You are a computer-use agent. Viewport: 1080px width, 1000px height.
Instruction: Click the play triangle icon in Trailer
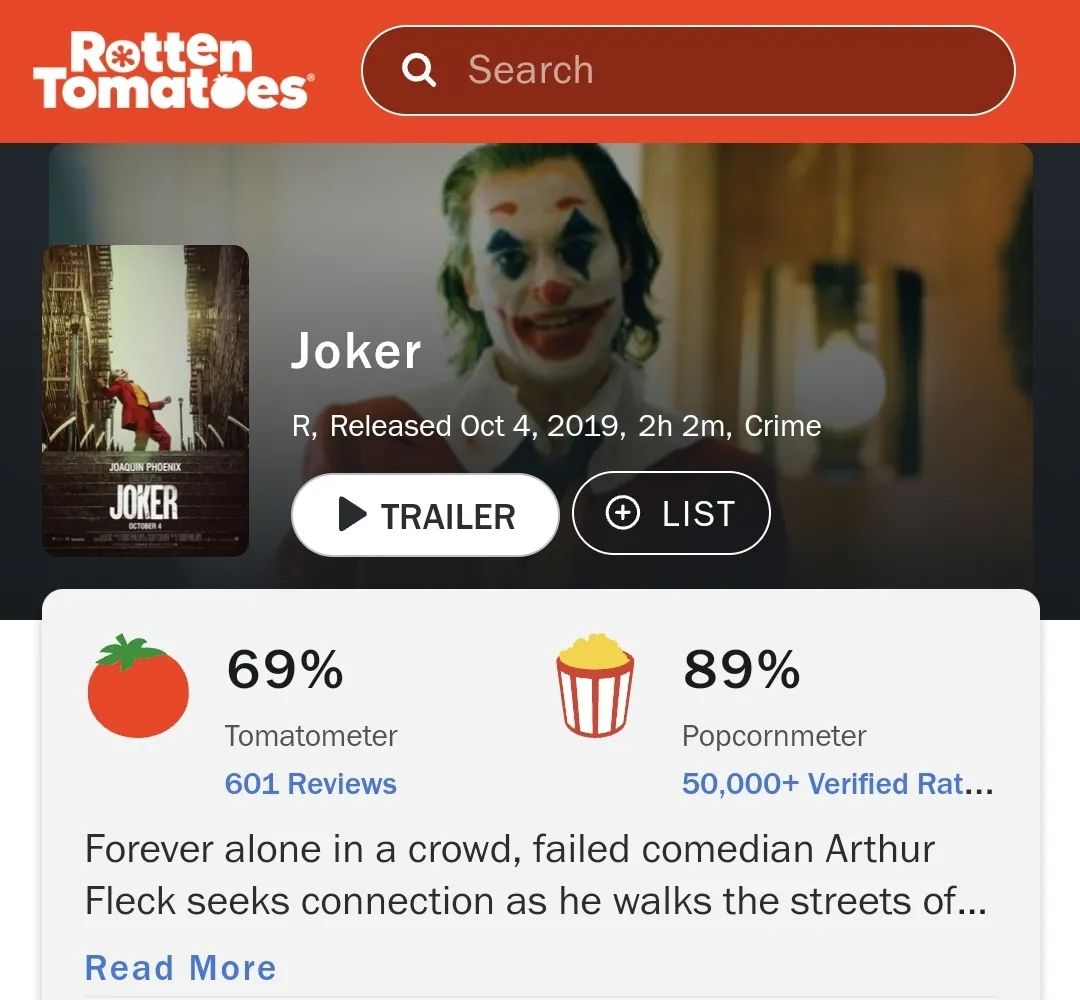coord(353,514)
